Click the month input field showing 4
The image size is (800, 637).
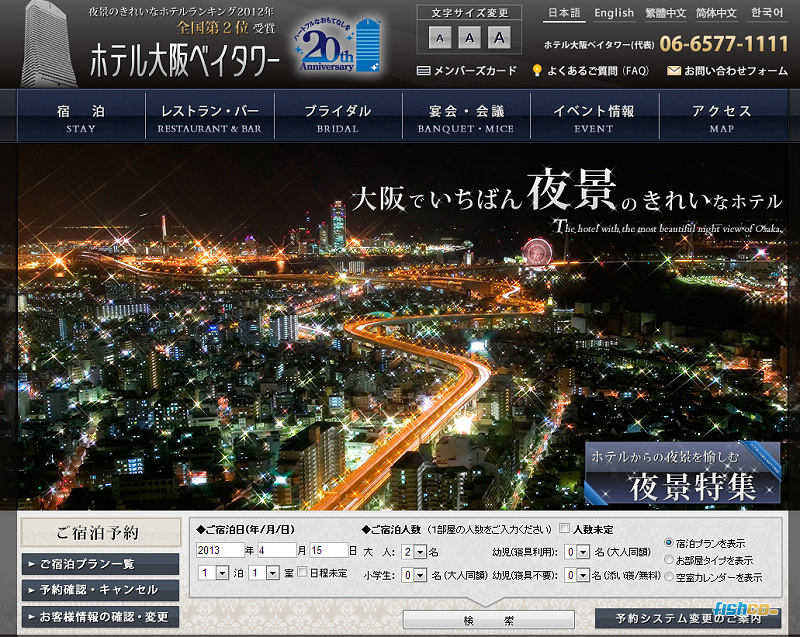click(x=277, y=550)
